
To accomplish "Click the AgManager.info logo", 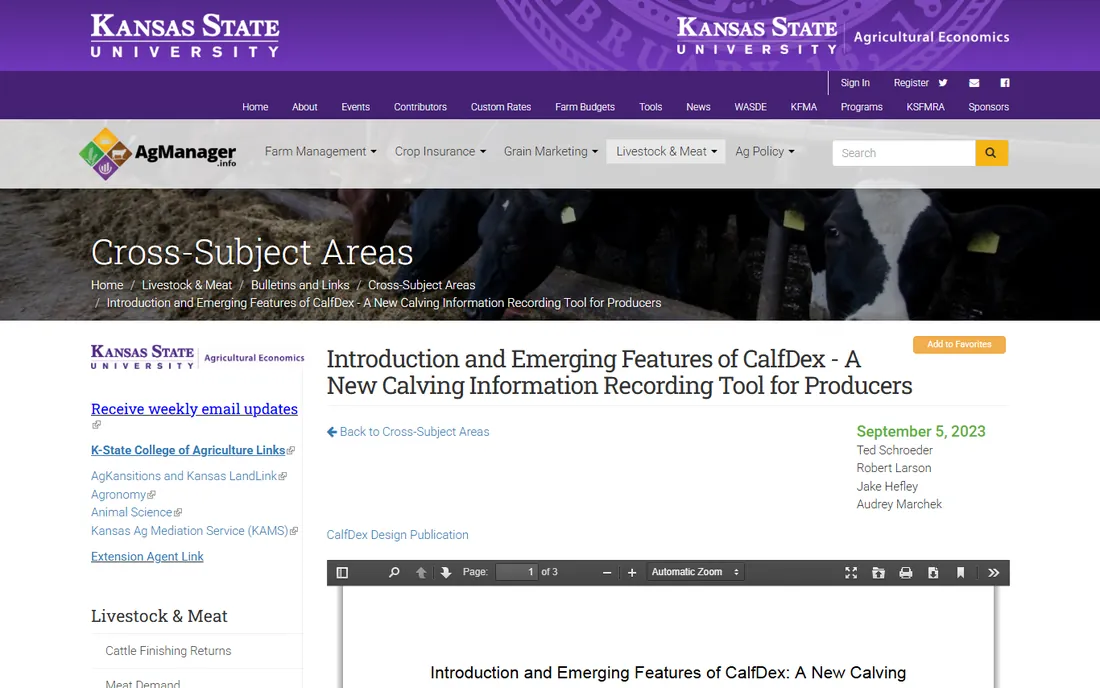I will click(x=158, y=154).
